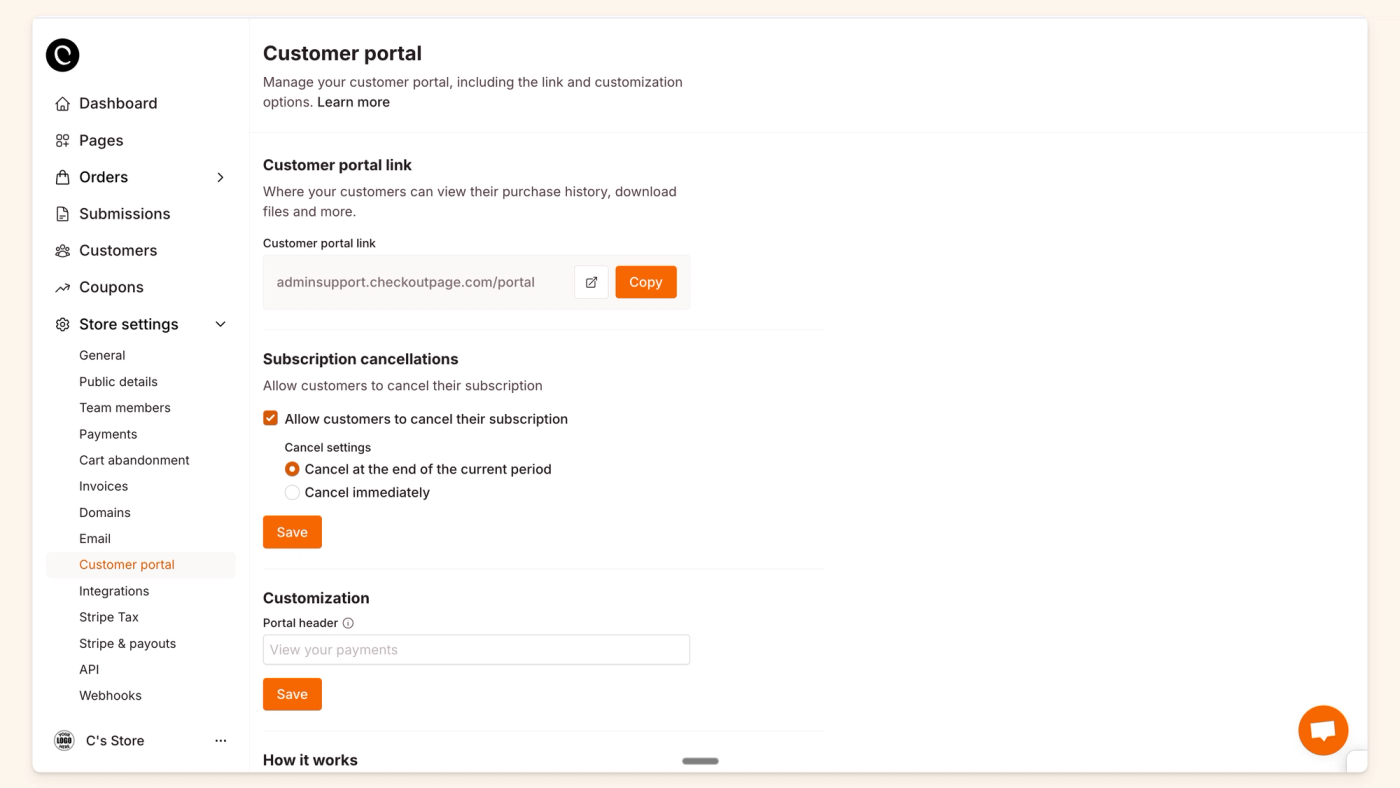This screenshot has height=788, width=1400.
Task: Click the Store settings gear icon
Action: (61, 324)
